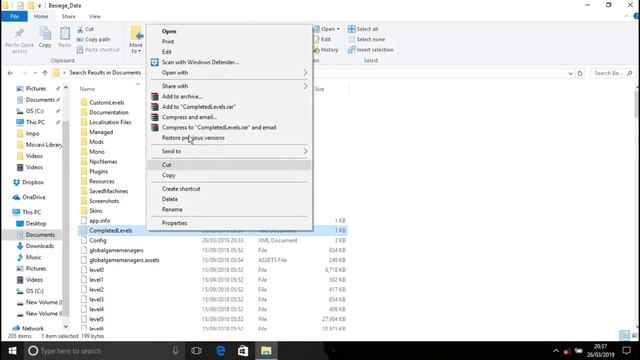Viewport: 640px width, 360px height.
Task: Choose Delete in context menu
Action: (x=230, y=199)
